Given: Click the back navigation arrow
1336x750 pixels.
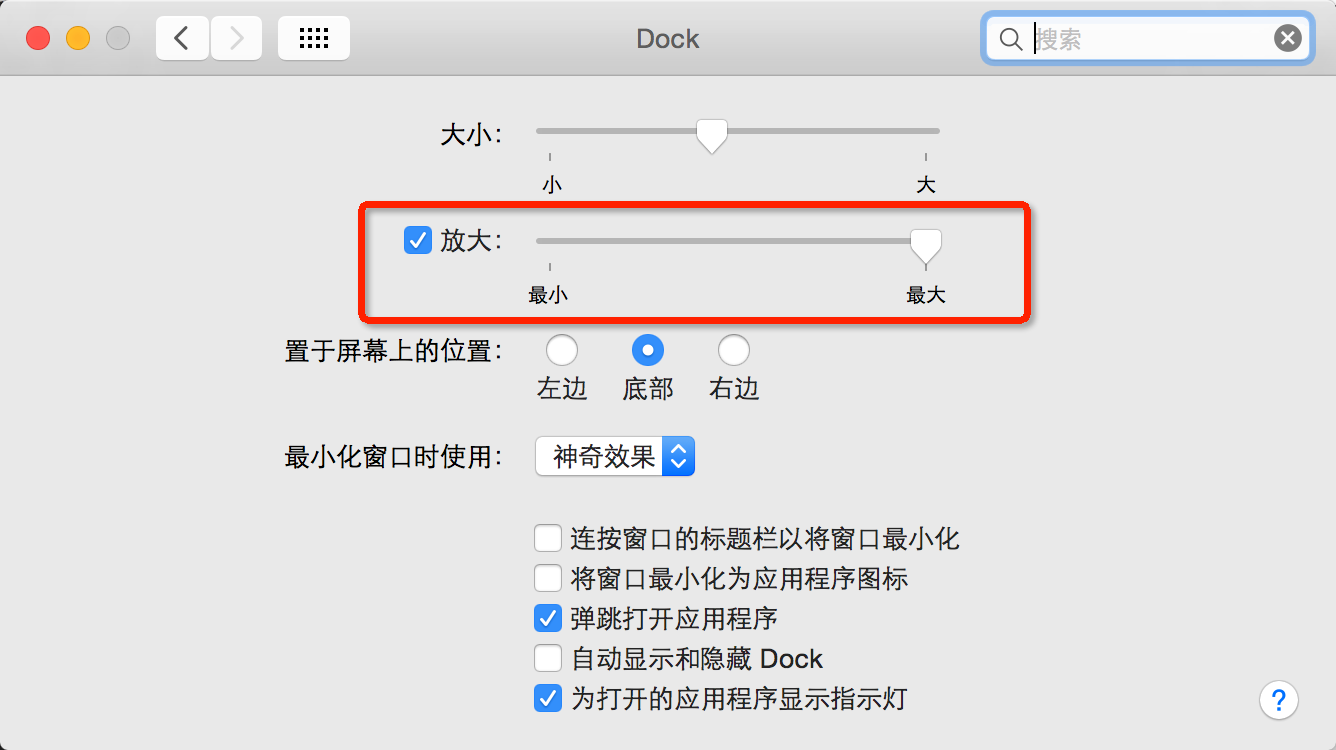Looking at the screenshot, I should [x=182, y=39].
